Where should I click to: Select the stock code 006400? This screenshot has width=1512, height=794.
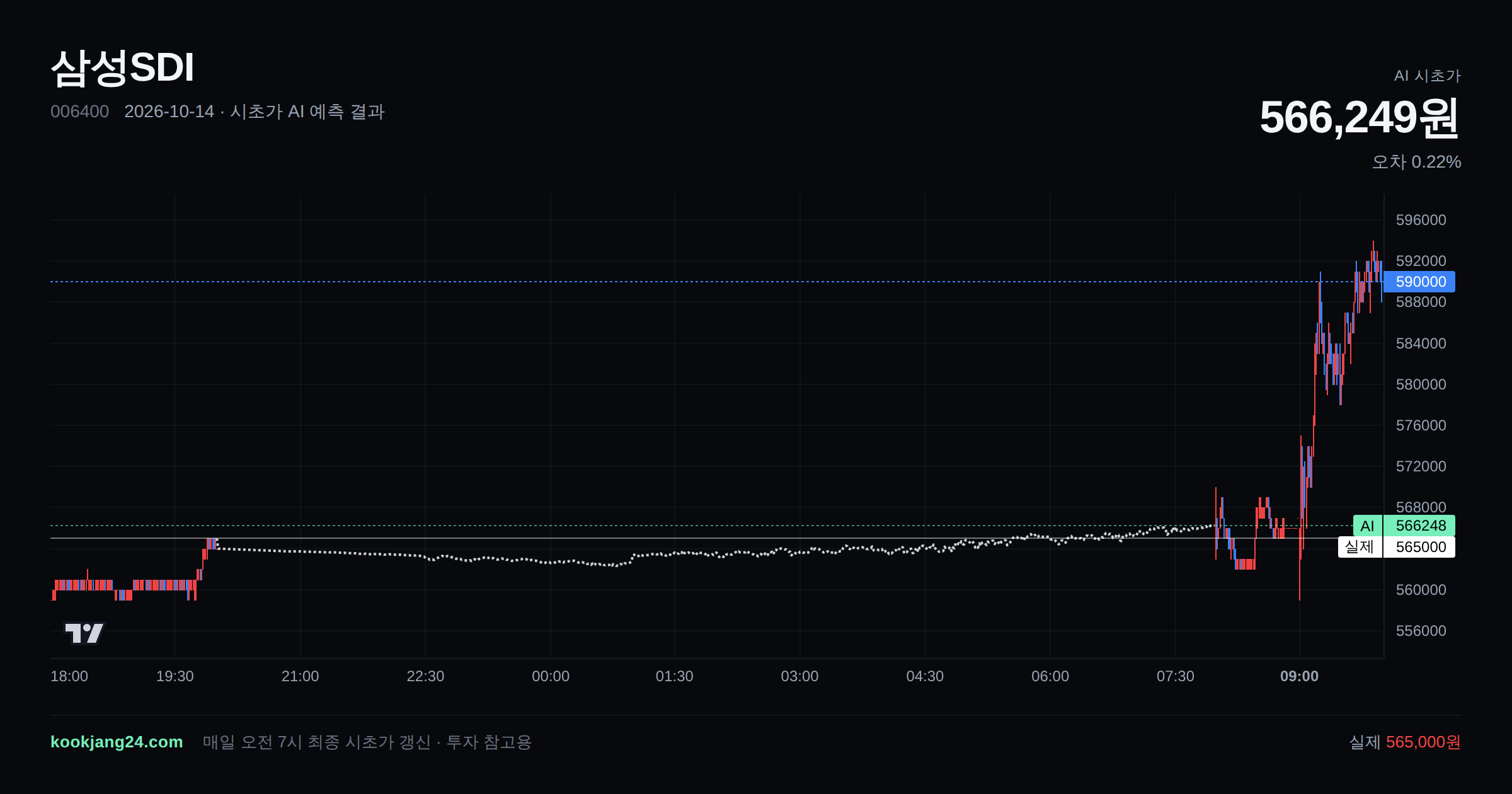79,112
